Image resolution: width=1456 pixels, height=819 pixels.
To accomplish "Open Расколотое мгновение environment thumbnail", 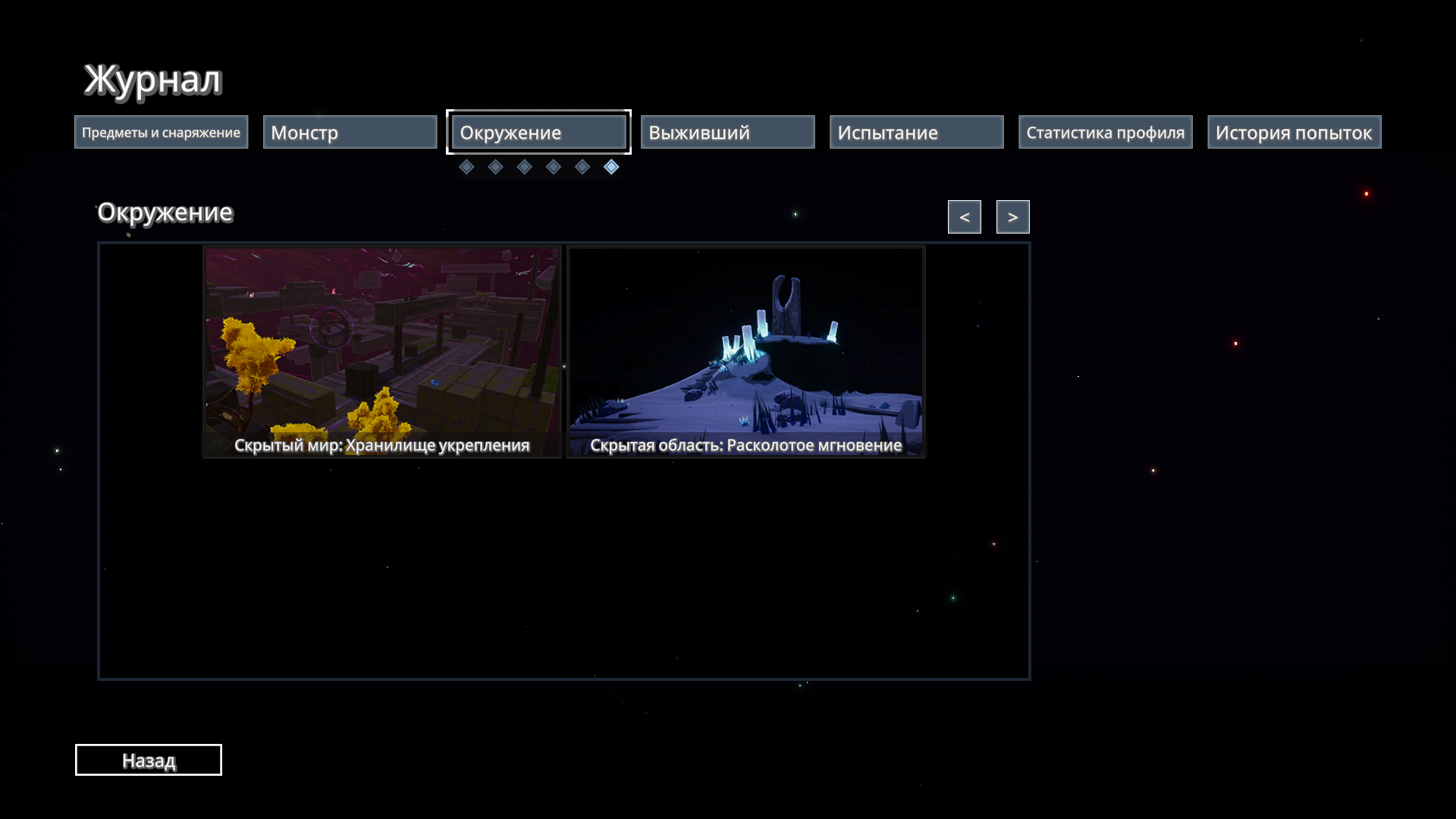I will (x=746, y=341).
